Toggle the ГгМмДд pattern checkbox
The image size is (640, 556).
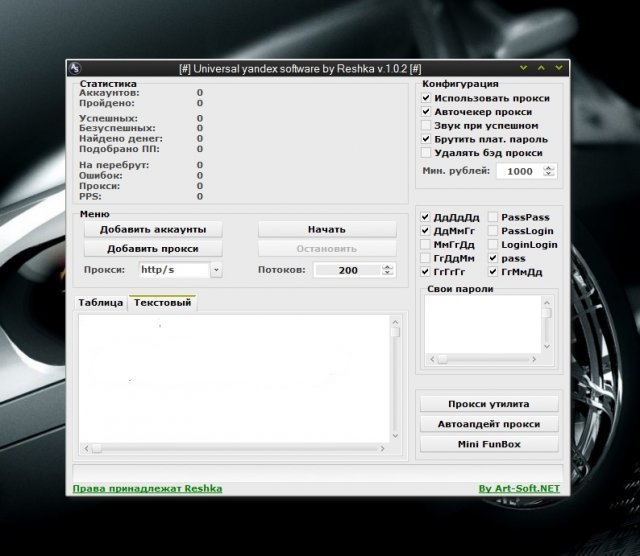point(493,271)
